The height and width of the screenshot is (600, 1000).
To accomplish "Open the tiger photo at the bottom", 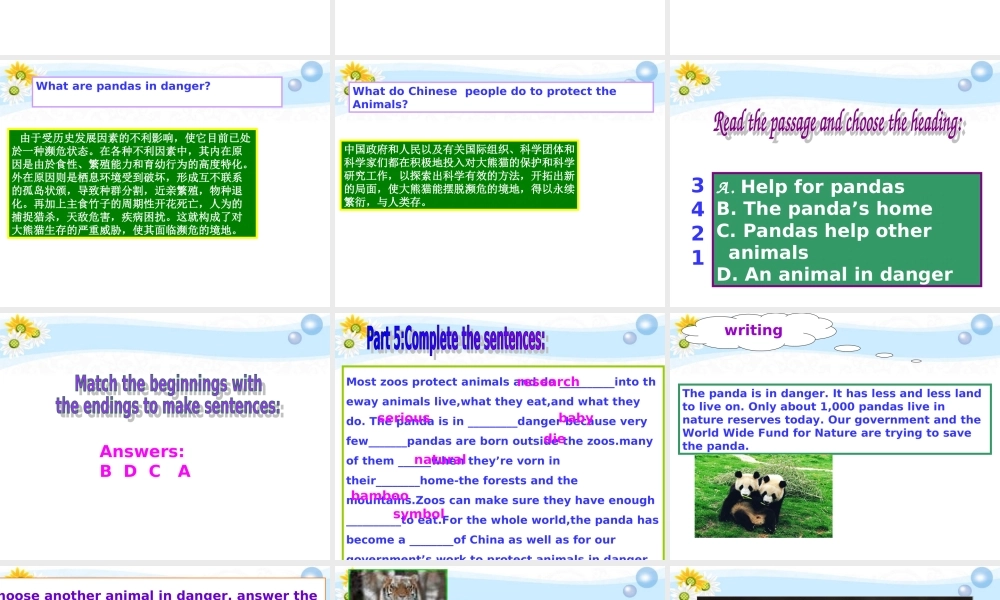I will coord(398,585).
